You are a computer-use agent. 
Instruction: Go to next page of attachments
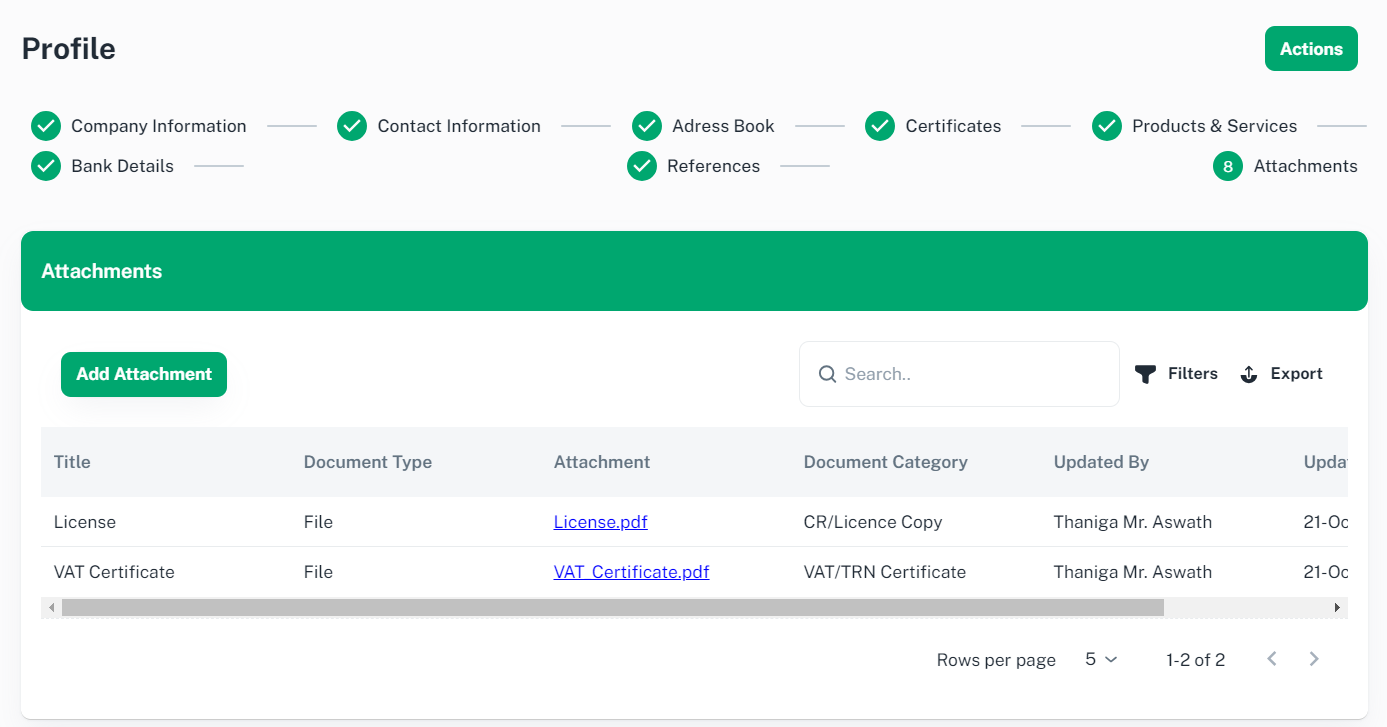1314,659
